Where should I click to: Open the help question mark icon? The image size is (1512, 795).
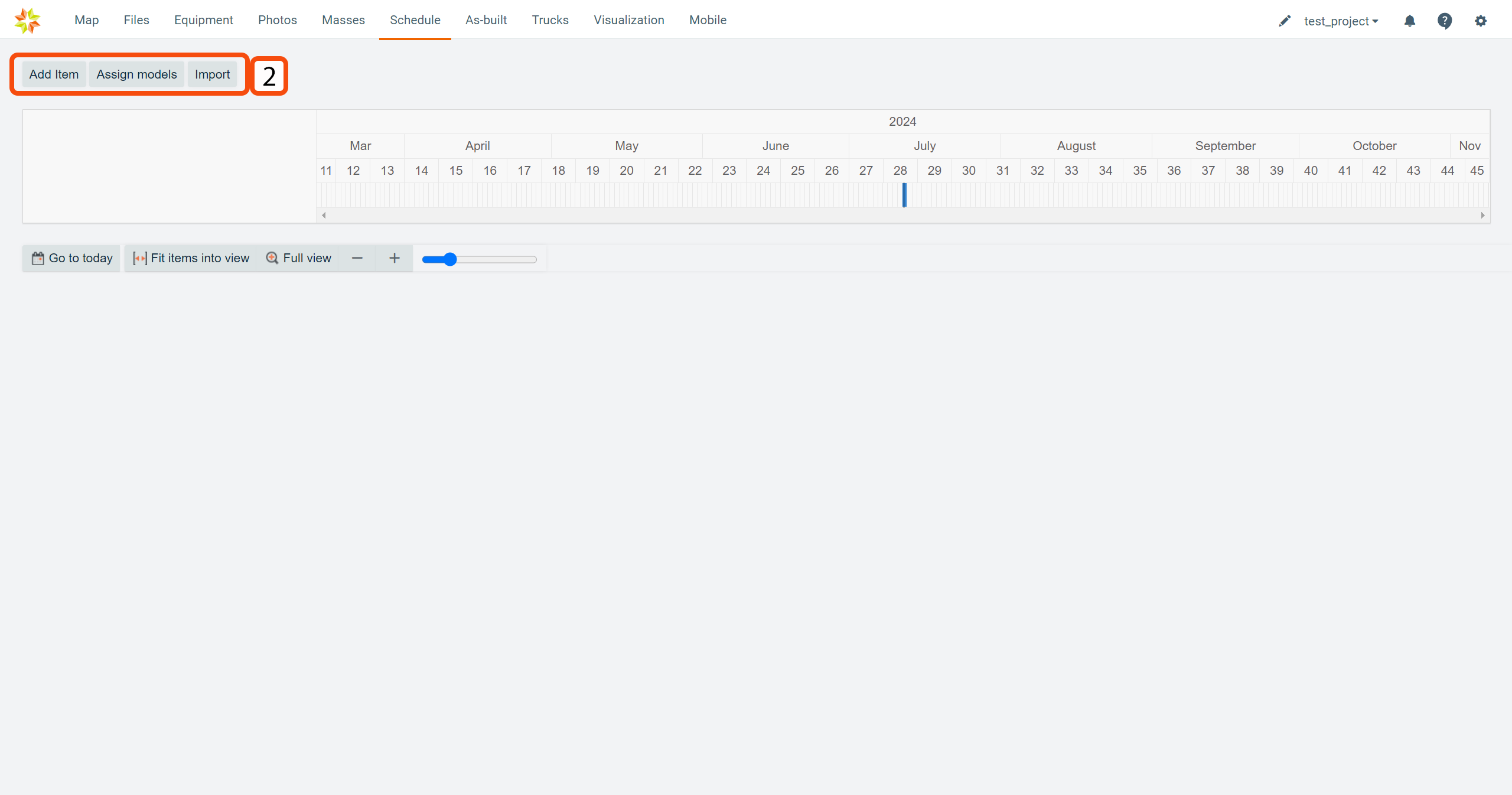[x=1445, y=21]
